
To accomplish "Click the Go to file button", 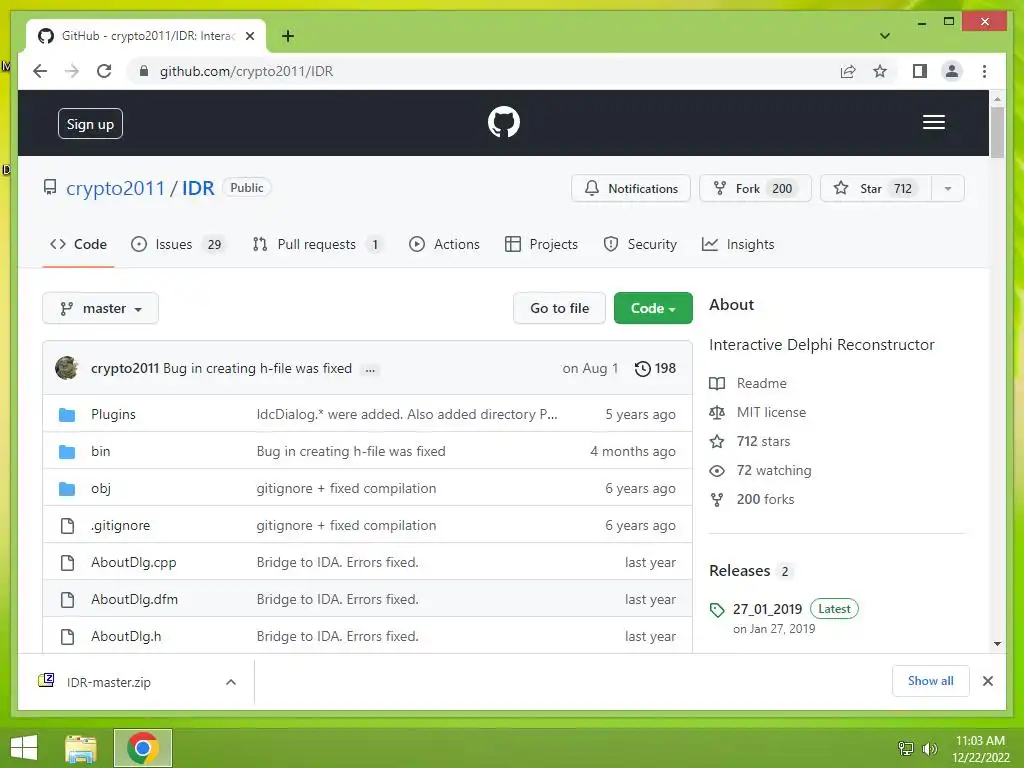I will tap(560, 308).
